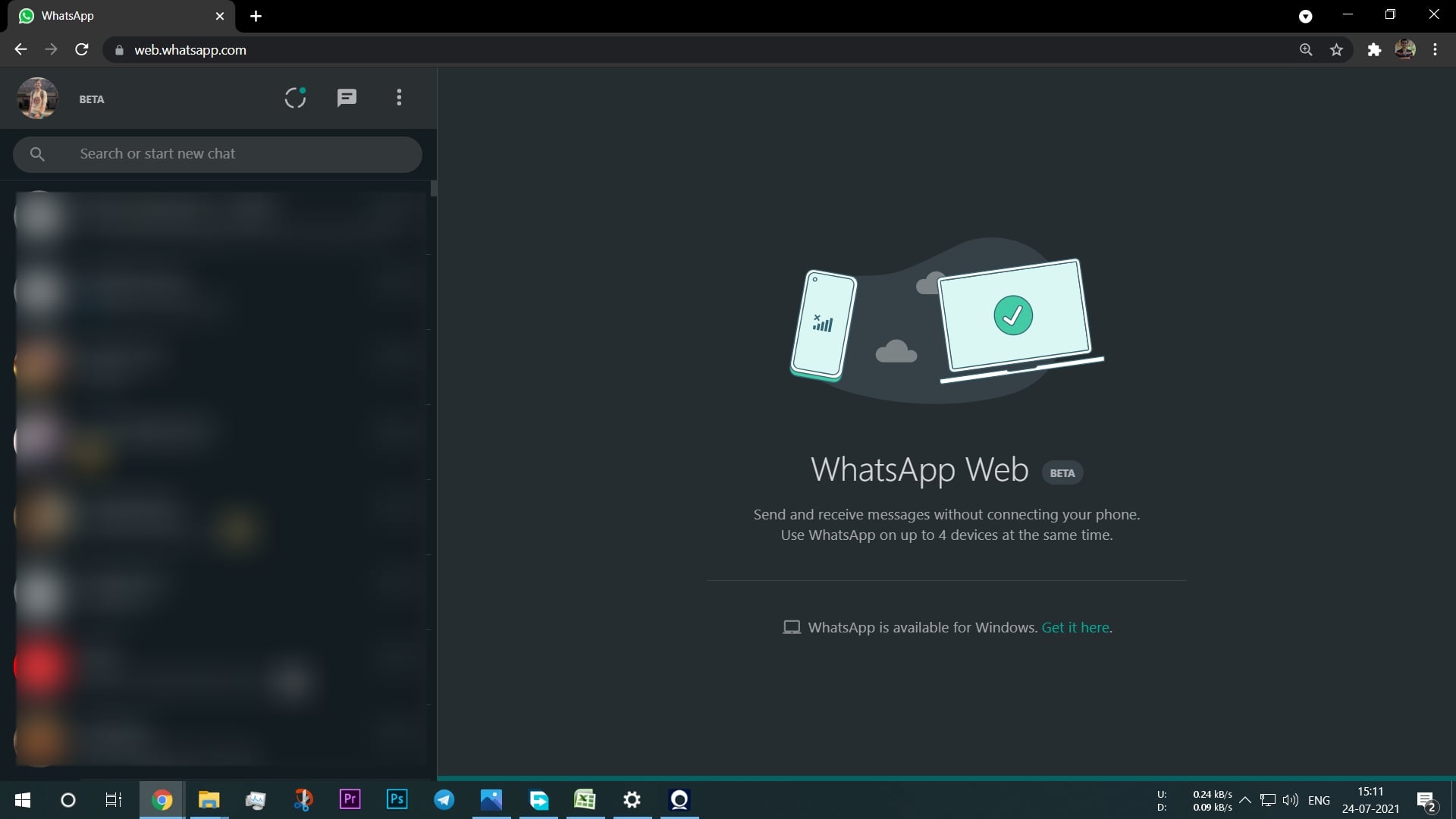Open Windows notification center
The height and width of the screenshot is (819, 1456).
(1426, 801)
